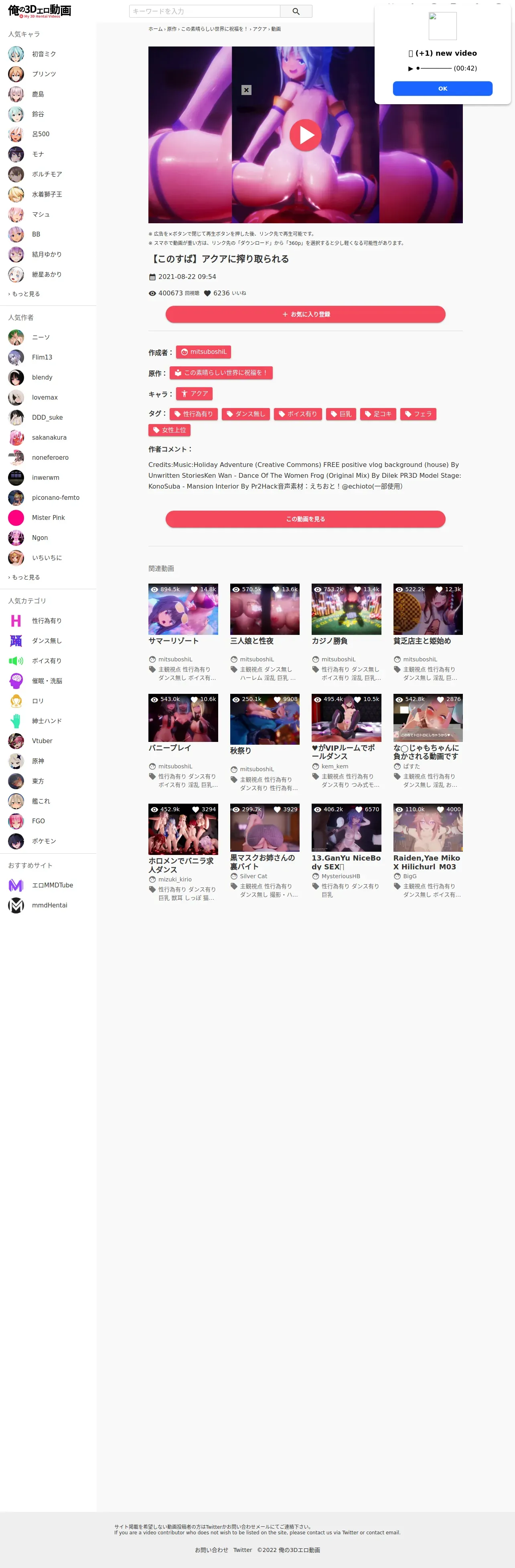This screenshot has height=1568, width=515.
Task: Open the アクア character tag
Action: (x=195, y=394)
